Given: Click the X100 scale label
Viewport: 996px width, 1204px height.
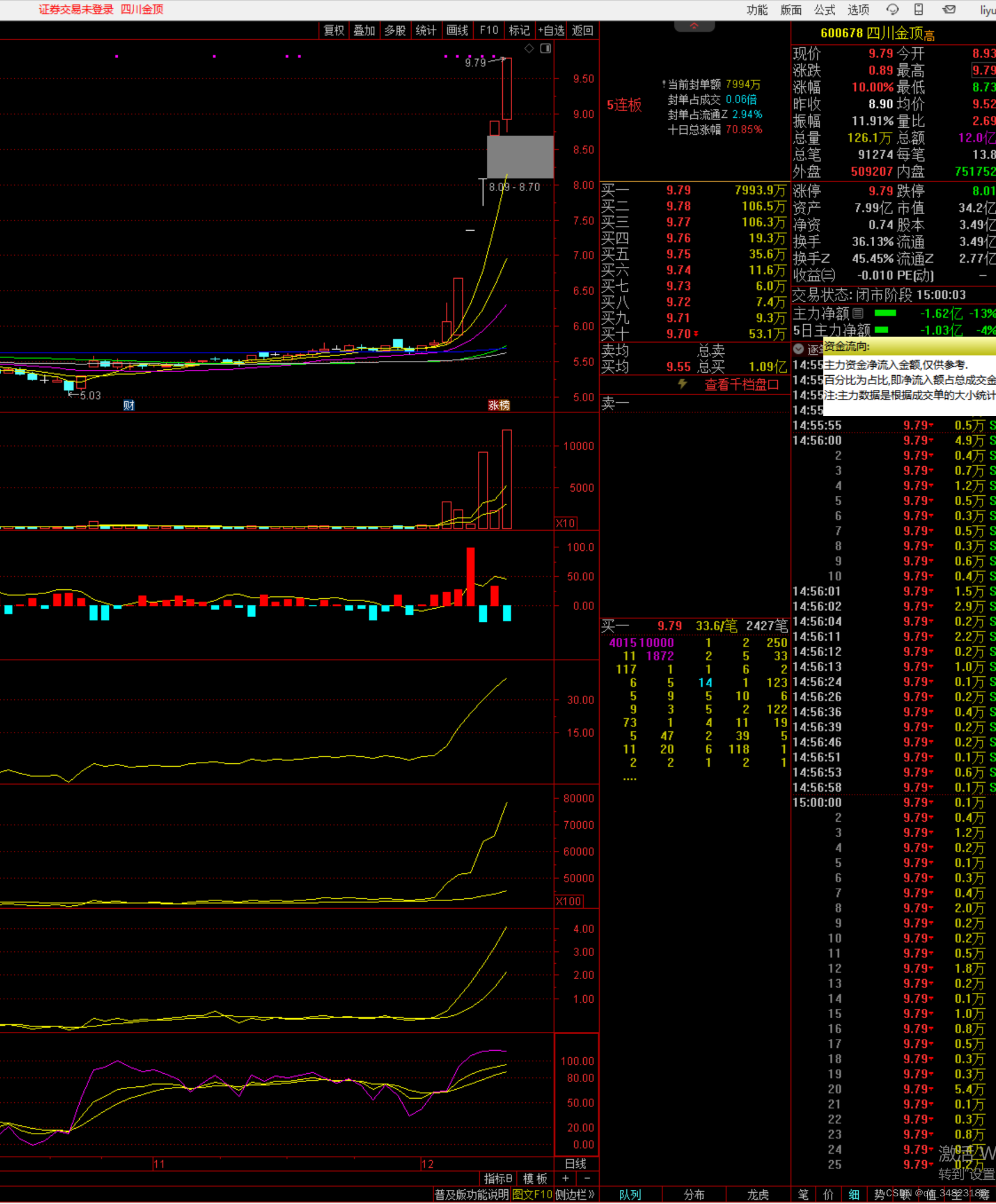Looking at the screenshot, I should pos(568,901).
